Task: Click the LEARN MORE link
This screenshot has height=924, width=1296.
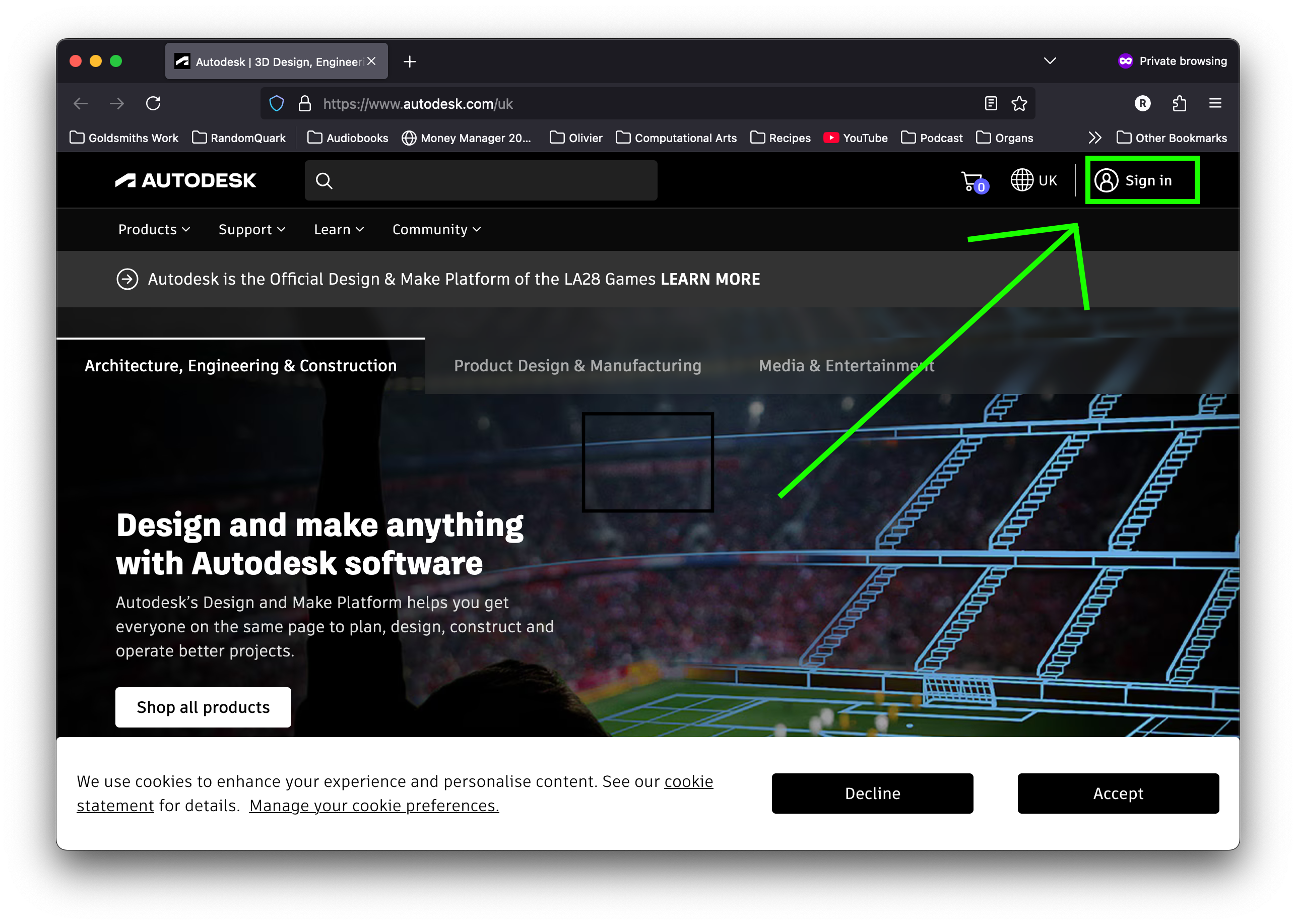Action: (710, 279)
